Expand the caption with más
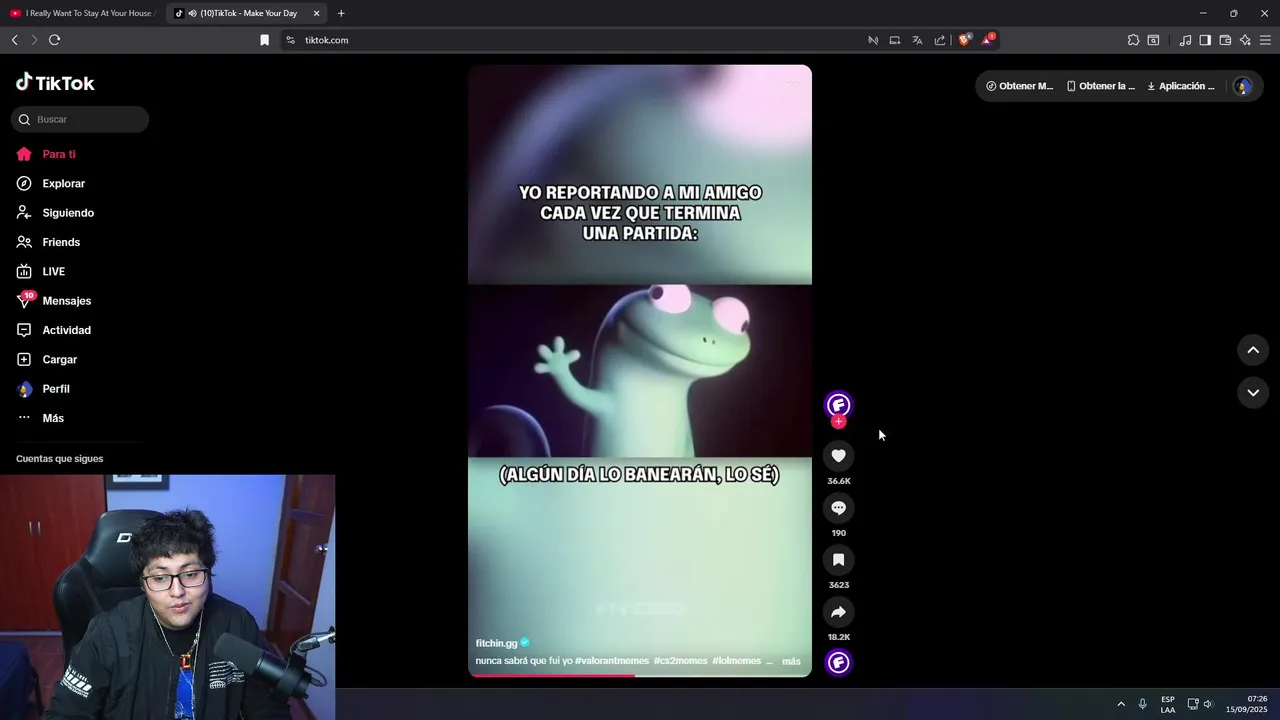 click(791, 661)
